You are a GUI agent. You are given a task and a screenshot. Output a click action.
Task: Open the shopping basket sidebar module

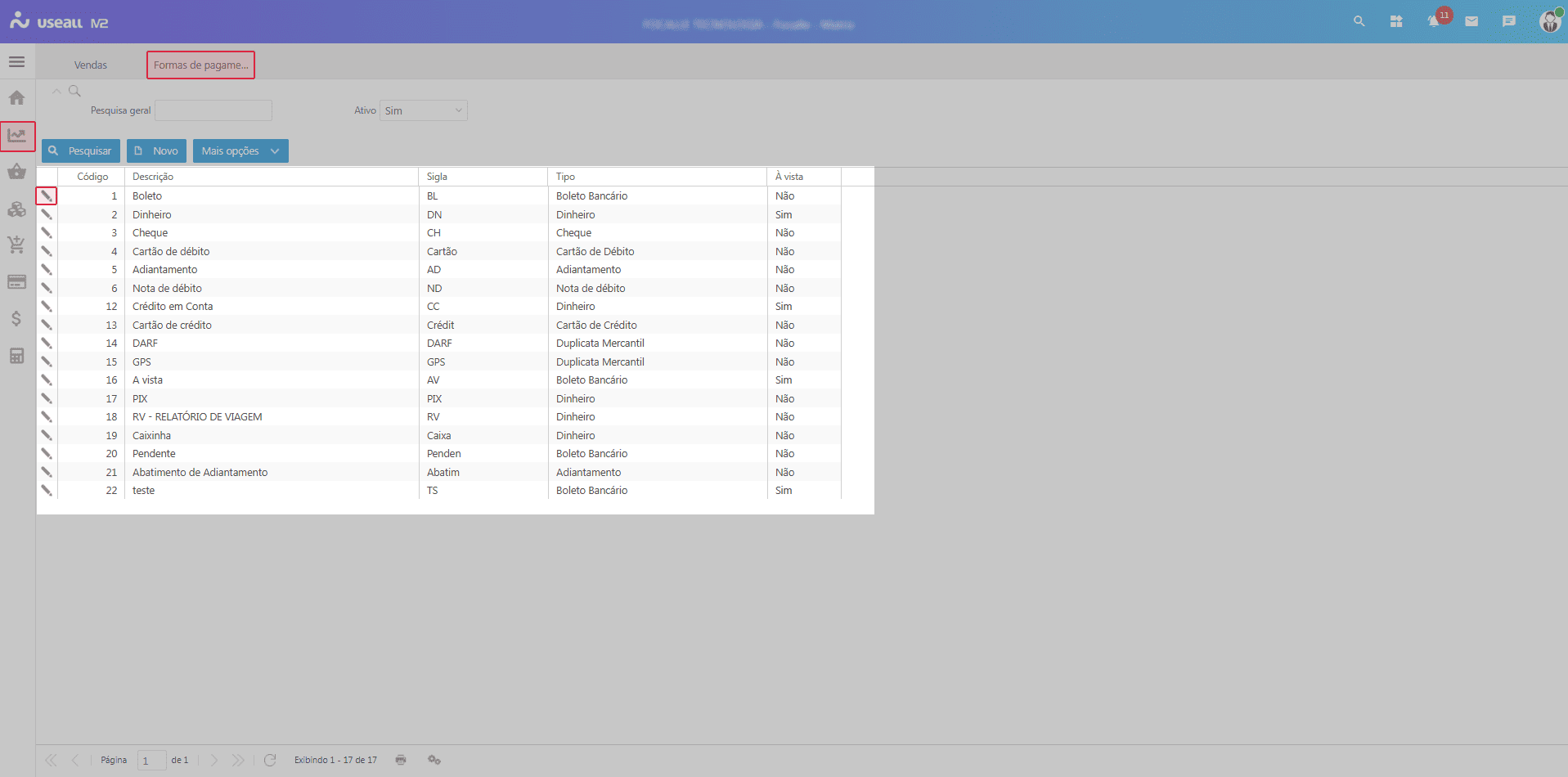coord(16,172)
